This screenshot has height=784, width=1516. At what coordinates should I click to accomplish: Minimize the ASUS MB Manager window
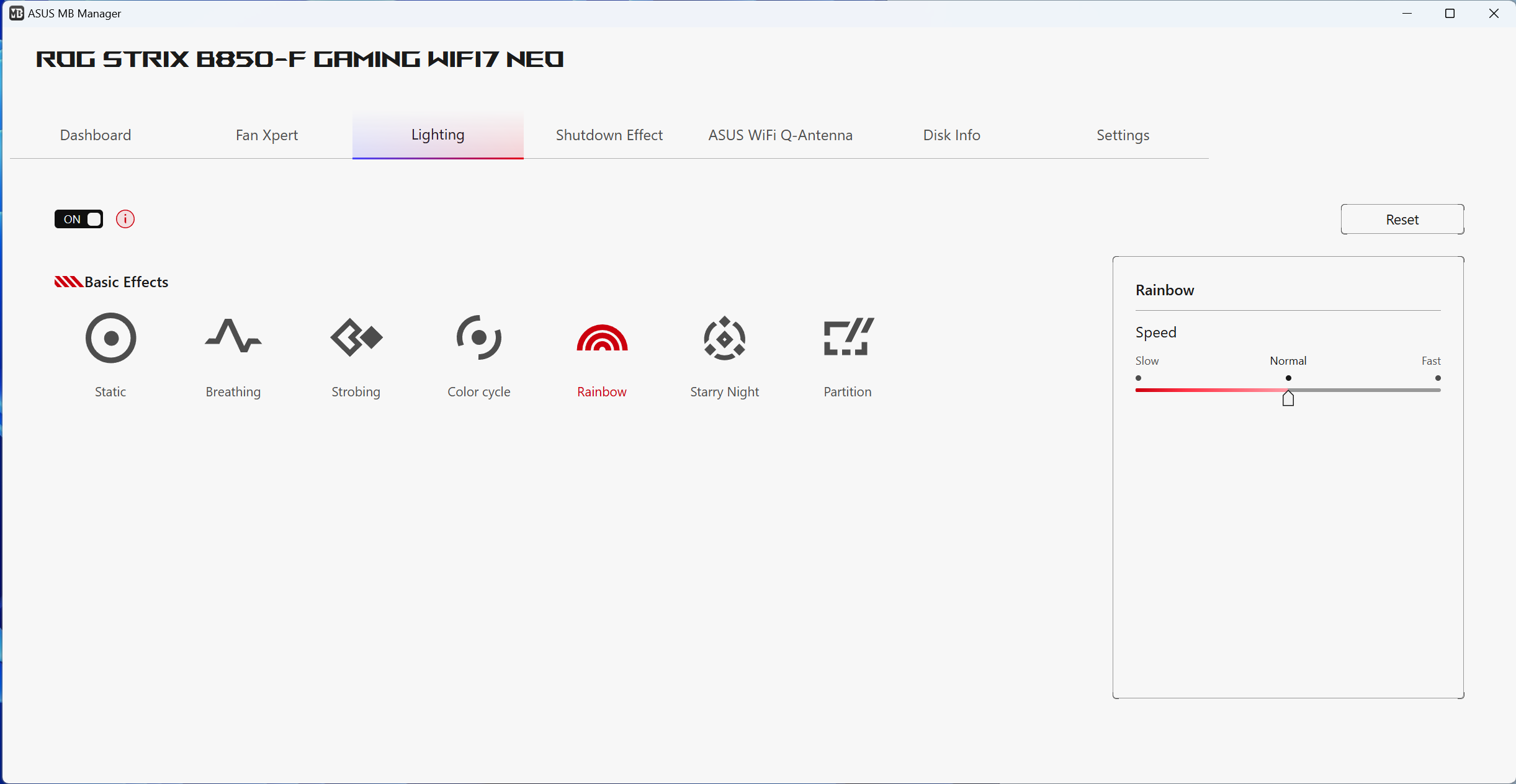tap(1407, 14)
